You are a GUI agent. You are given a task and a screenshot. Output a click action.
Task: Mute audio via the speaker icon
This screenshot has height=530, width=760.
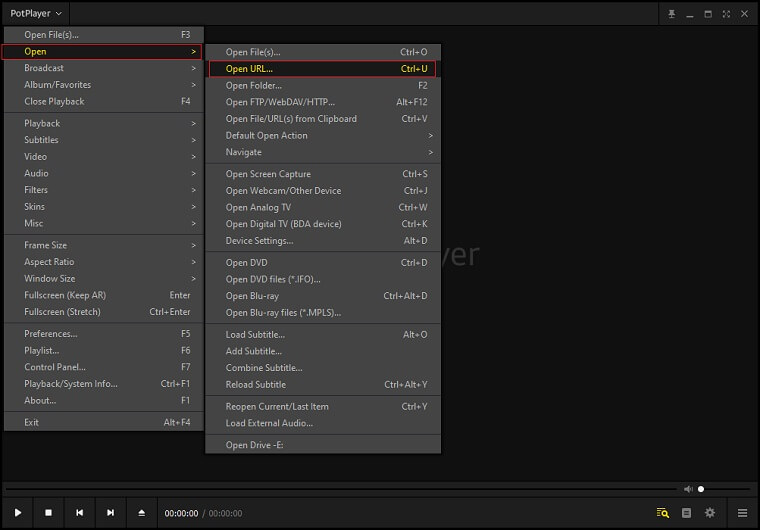[x=688, y=489]
